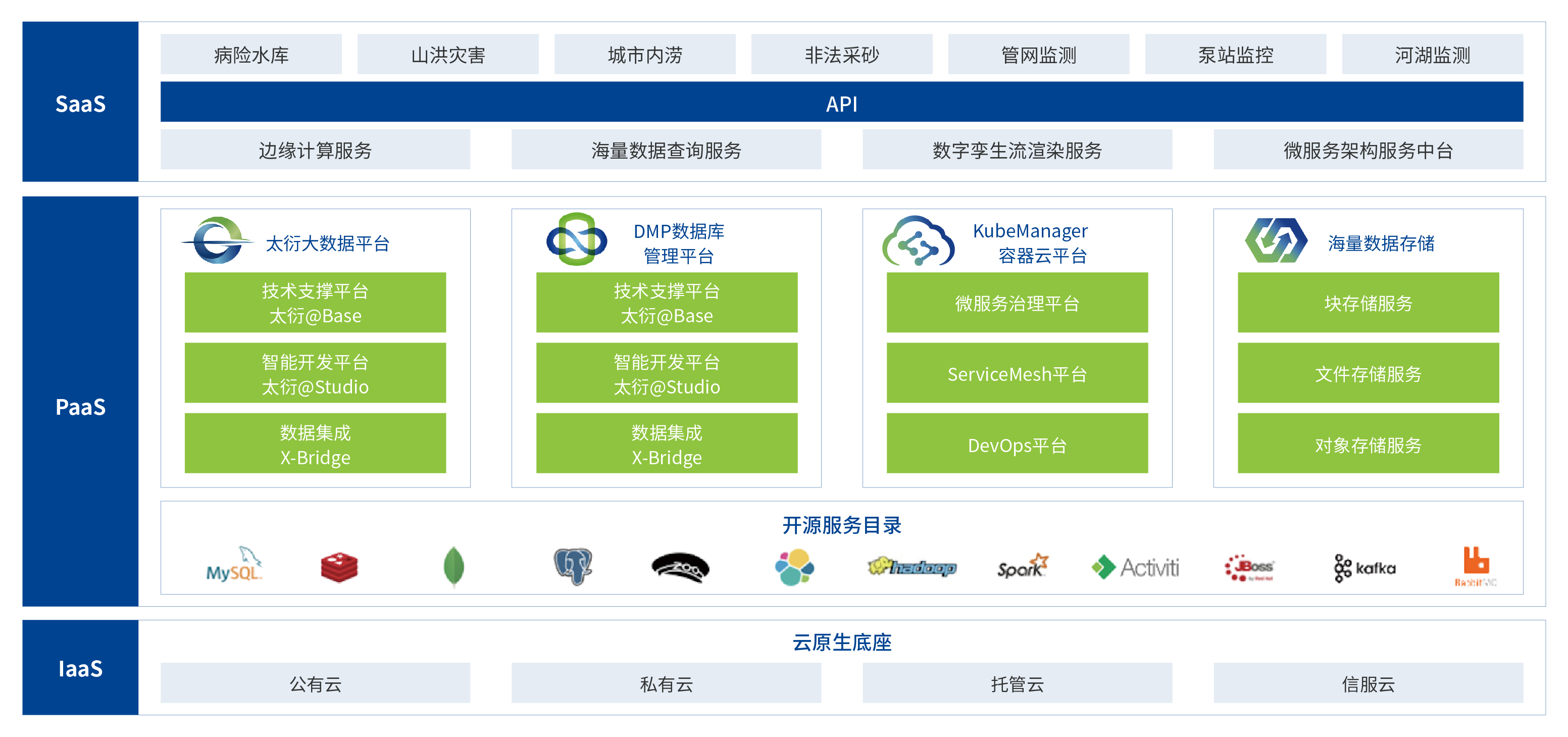Click 智能开发平台 under DMP数据库管理平台
The width and height of the screenshot is (1568, 737).
click(x=667, y=373)
